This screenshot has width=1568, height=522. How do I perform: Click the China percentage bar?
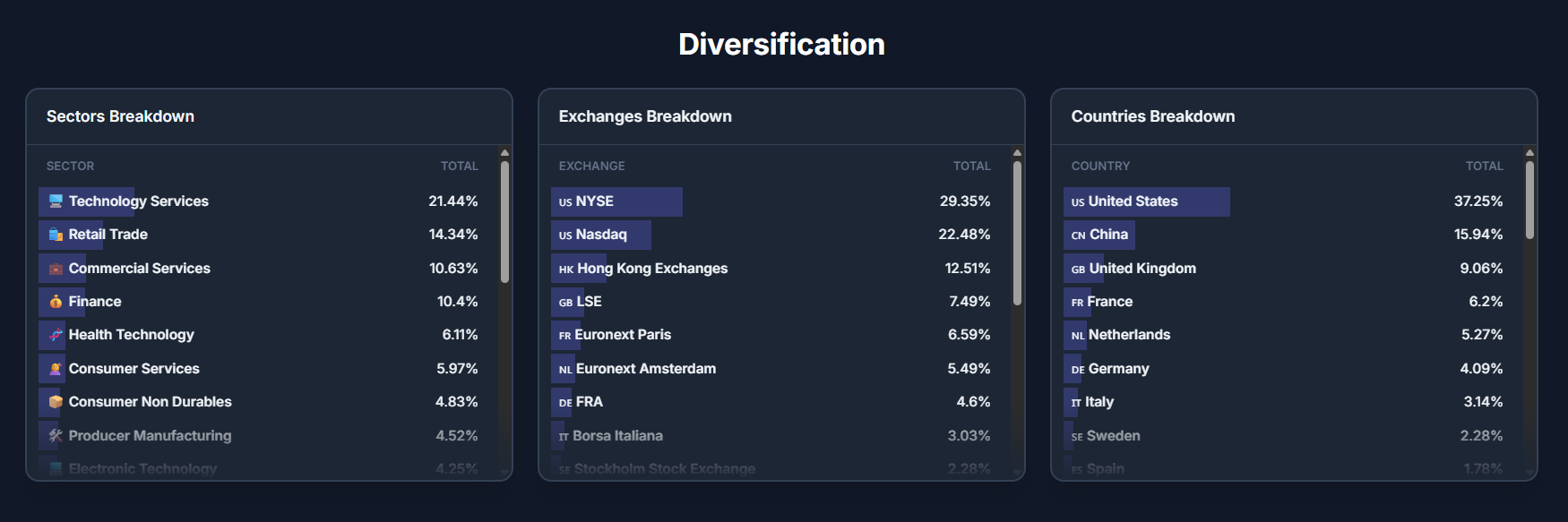point(1099,235)
